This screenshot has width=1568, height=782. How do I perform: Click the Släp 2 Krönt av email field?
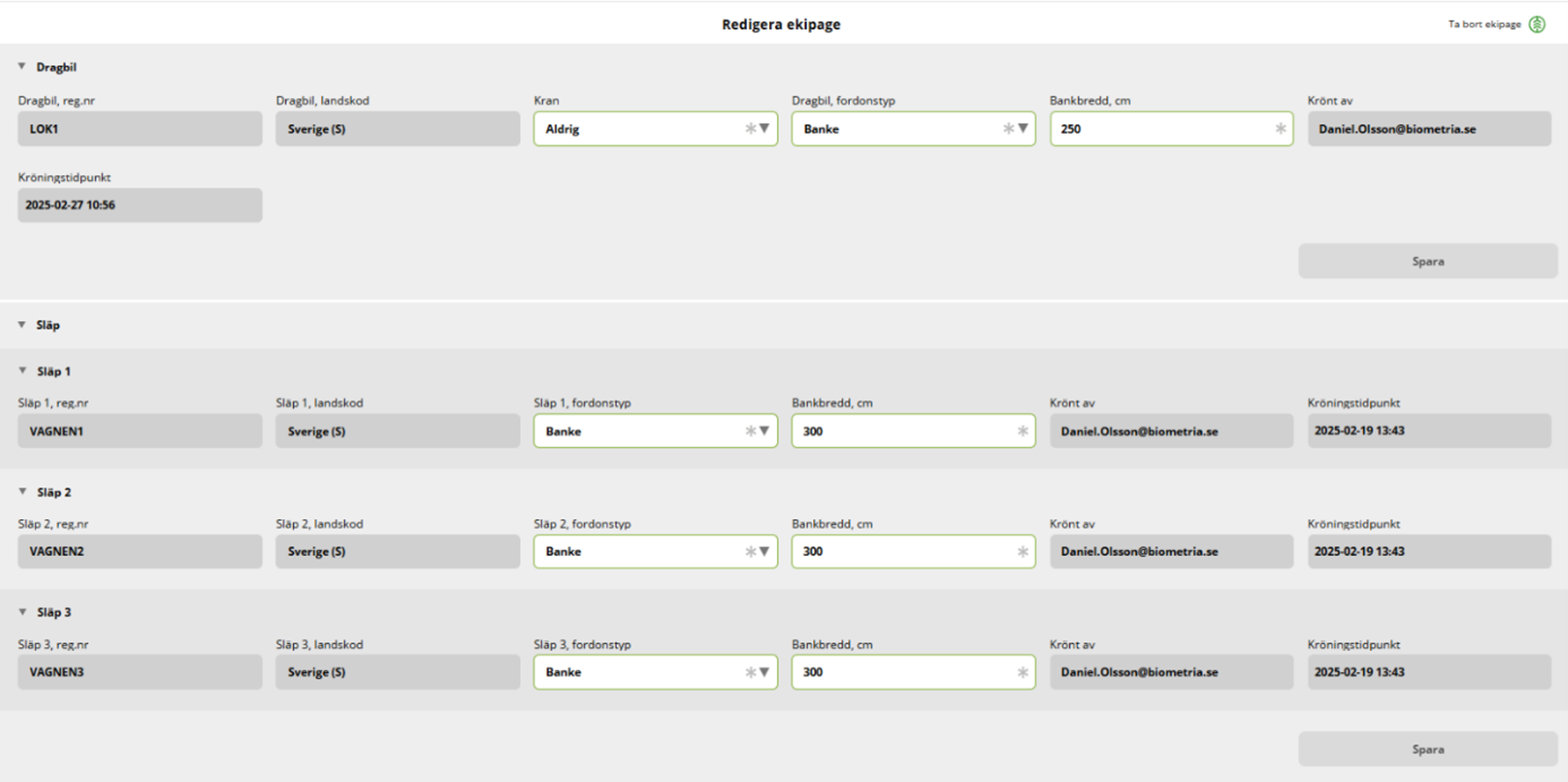coord(1171,551)
